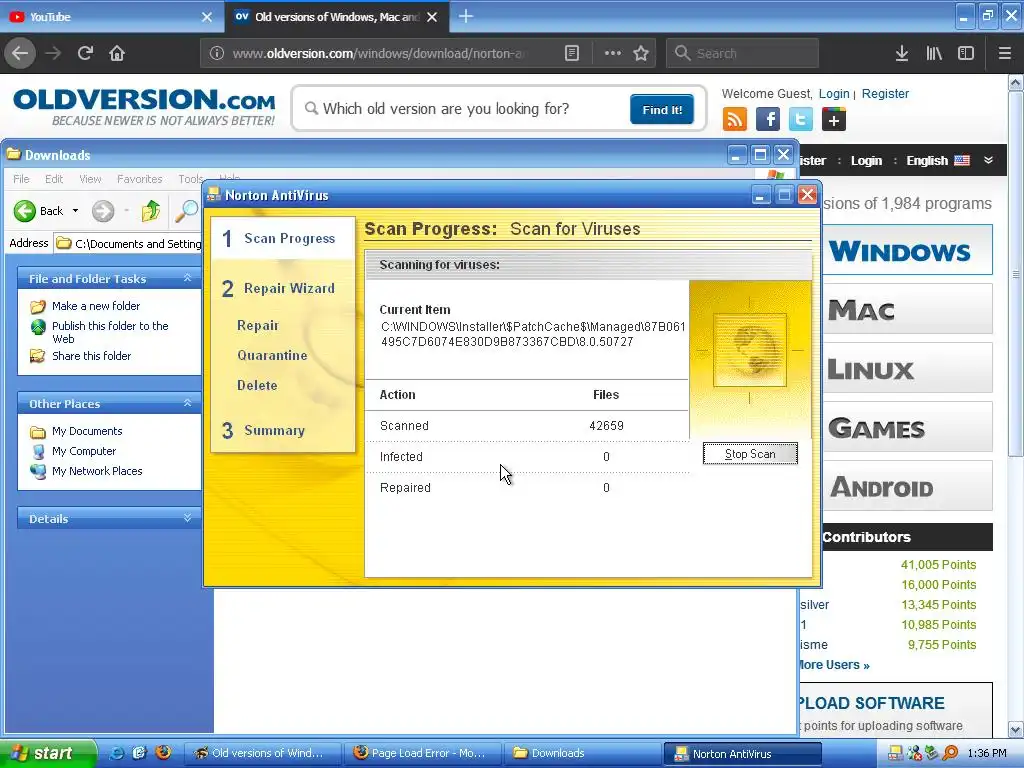Click Share this folder task
This screenshot has height=768, width=1024.
tap(91, 356)
